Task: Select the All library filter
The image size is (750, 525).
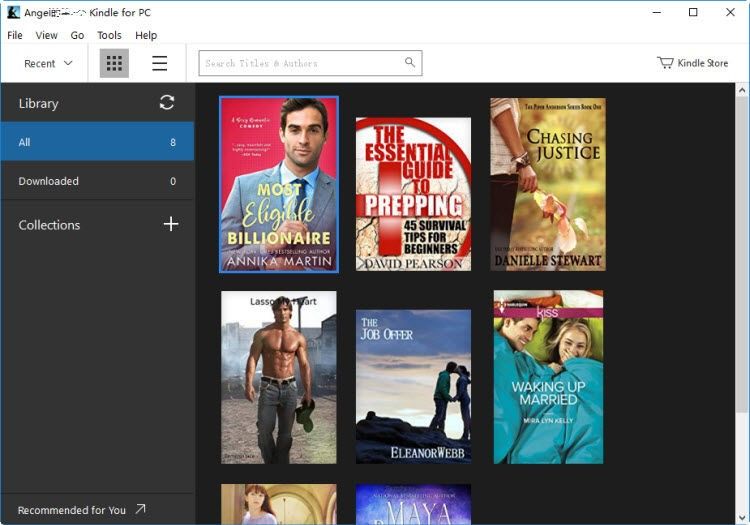Action: tap(97, 142)
